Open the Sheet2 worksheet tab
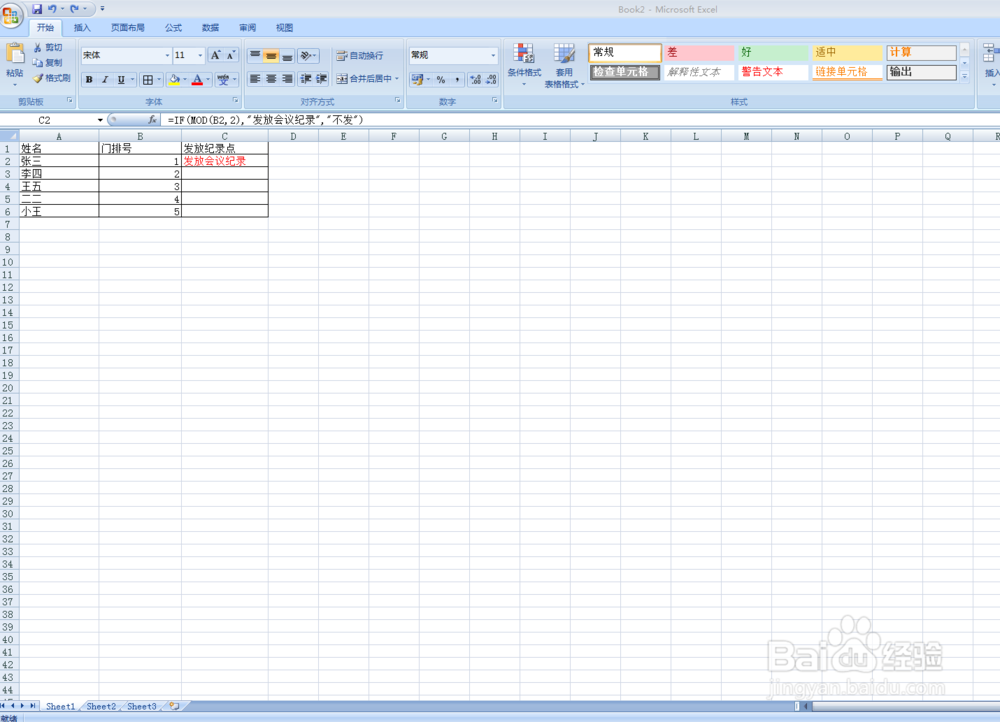Image resolution: width=1000 pixels, height=722 pixels. pyautogui.click(x=101, y=706)
